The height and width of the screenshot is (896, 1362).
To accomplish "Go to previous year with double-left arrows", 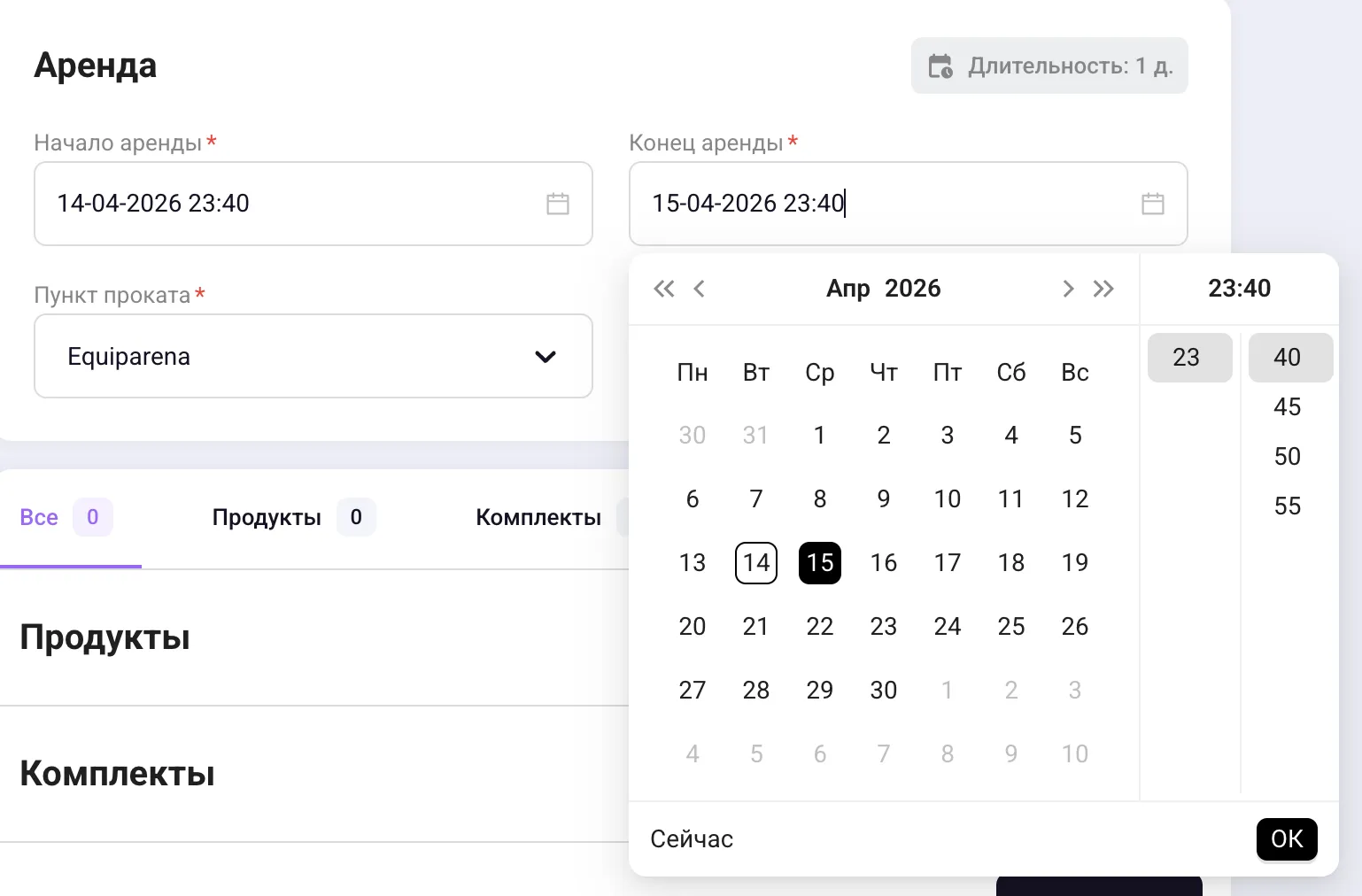I will [x=664, y=289].
